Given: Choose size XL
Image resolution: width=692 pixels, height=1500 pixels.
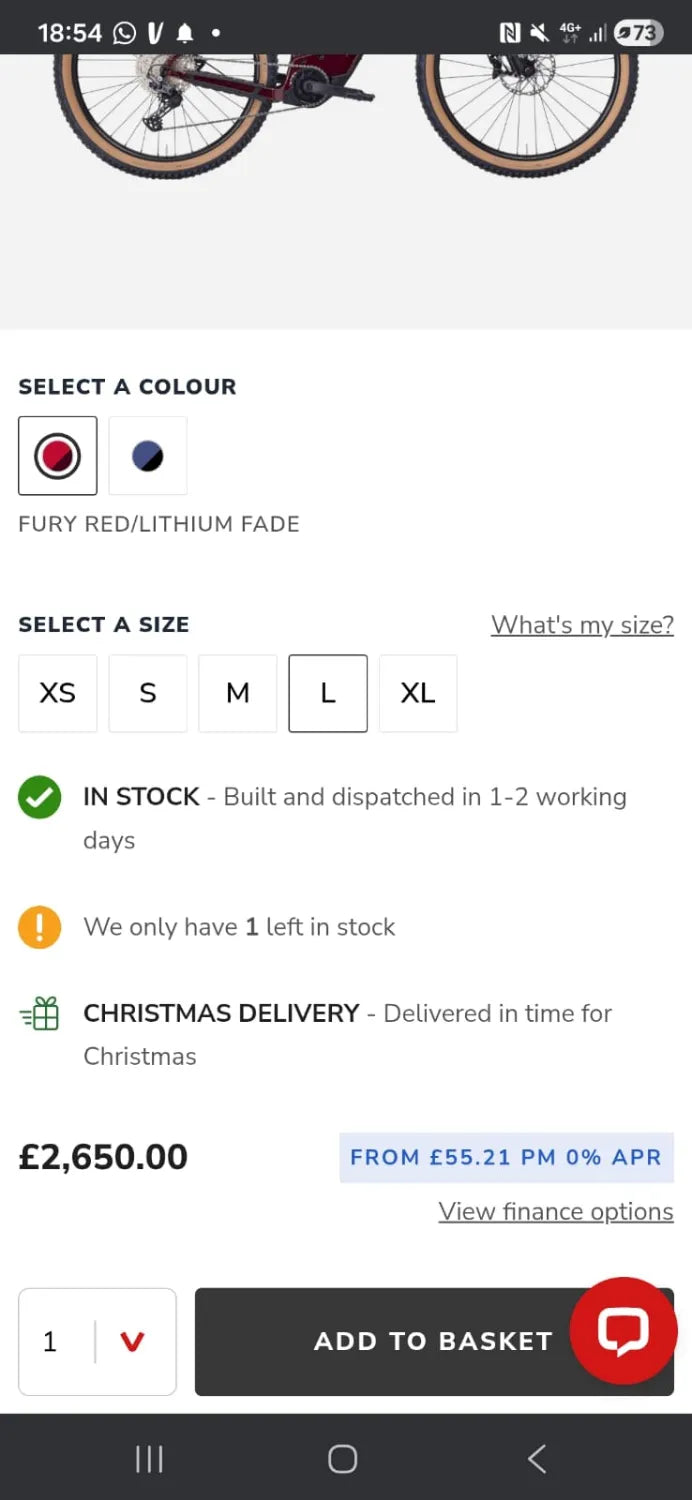Looking at the screenshot, I should pyautogui.click(x=418, y=693).
